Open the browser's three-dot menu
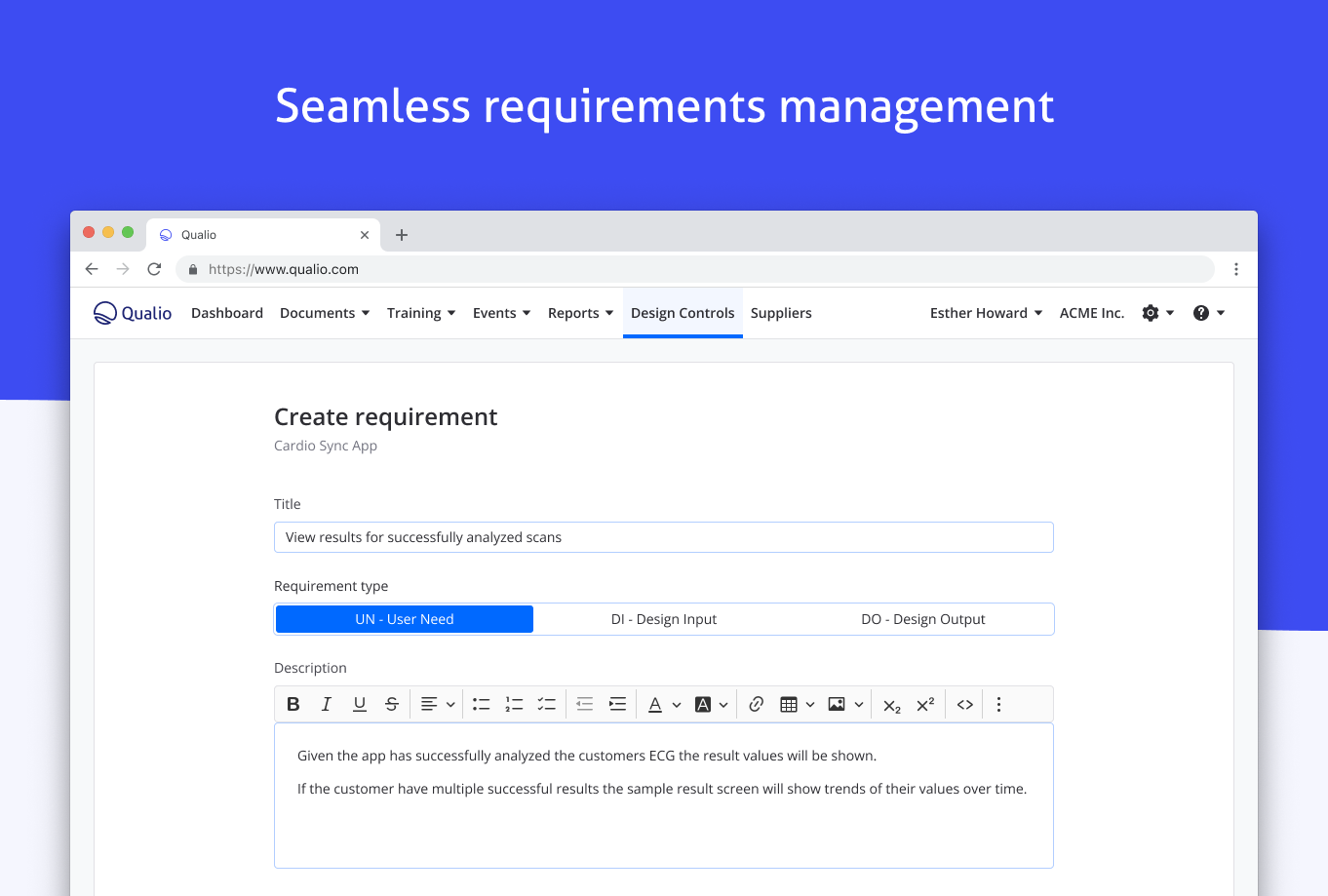1328x896 pixels. coord(1236,269)
